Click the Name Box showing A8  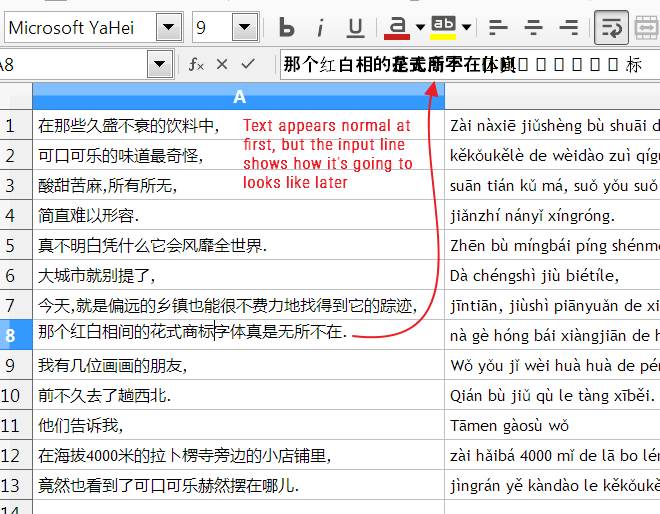[x=72, y=64]
